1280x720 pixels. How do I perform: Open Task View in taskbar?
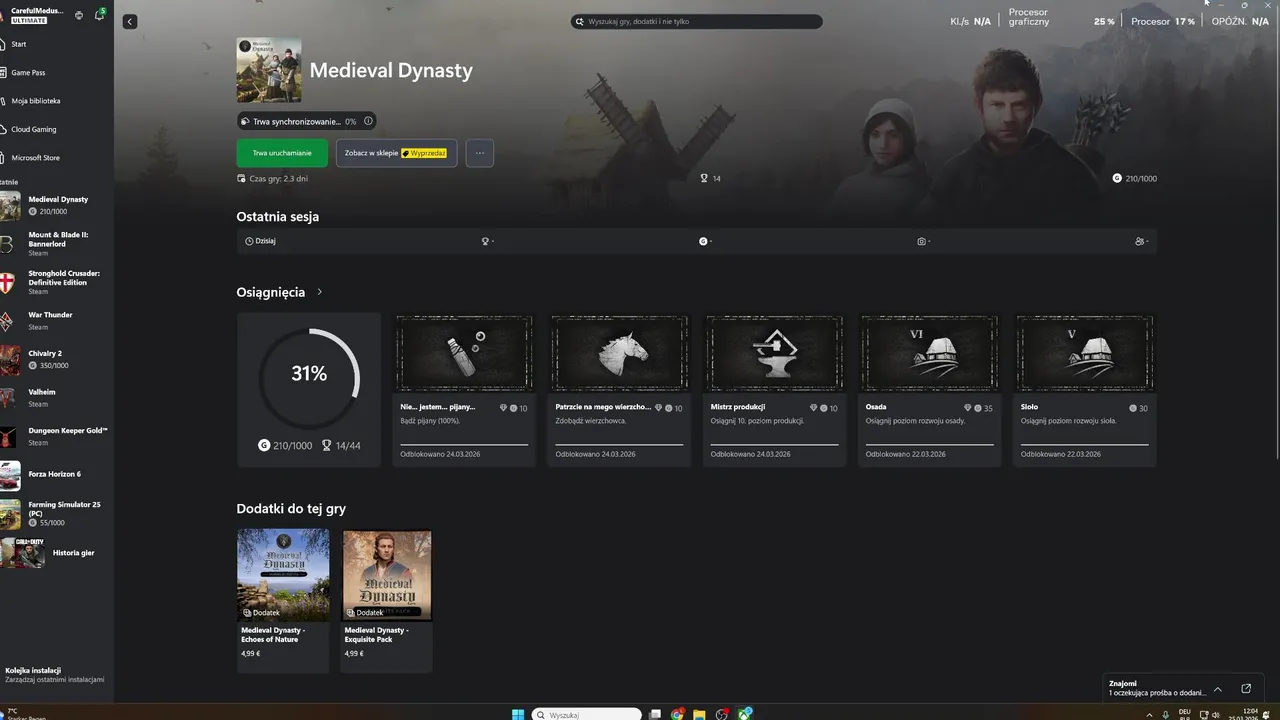[655, 714]
